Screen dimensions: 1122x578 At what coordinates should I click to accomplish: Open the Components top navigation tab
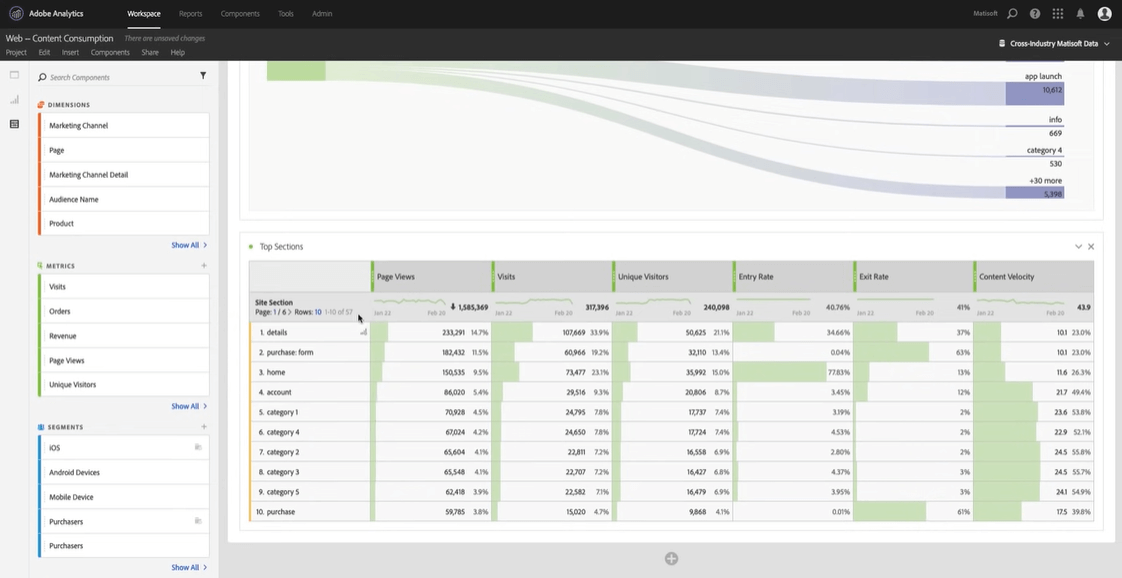pos(240,14)
